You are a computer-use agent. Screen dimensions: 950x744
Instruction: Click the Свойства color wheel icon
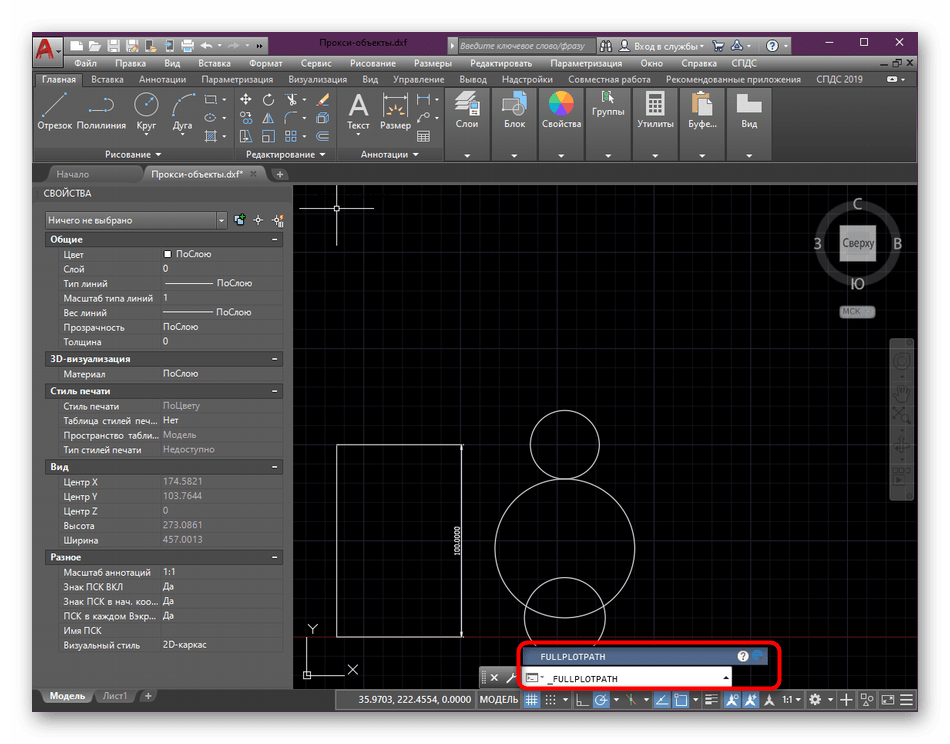coord(561,108)
